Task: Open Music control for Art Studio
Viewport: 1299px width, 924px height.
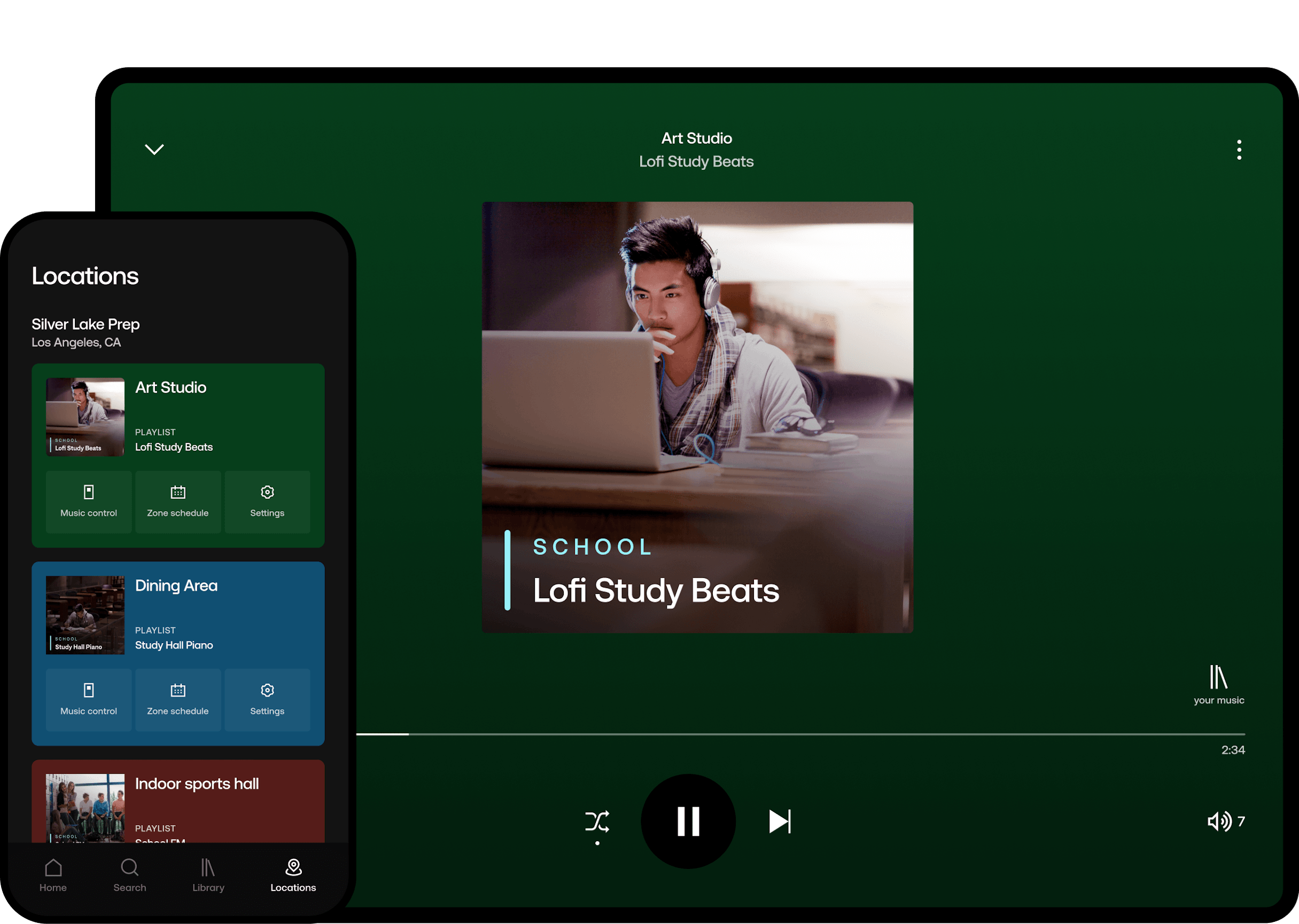Action: click(x=89, y=502)
